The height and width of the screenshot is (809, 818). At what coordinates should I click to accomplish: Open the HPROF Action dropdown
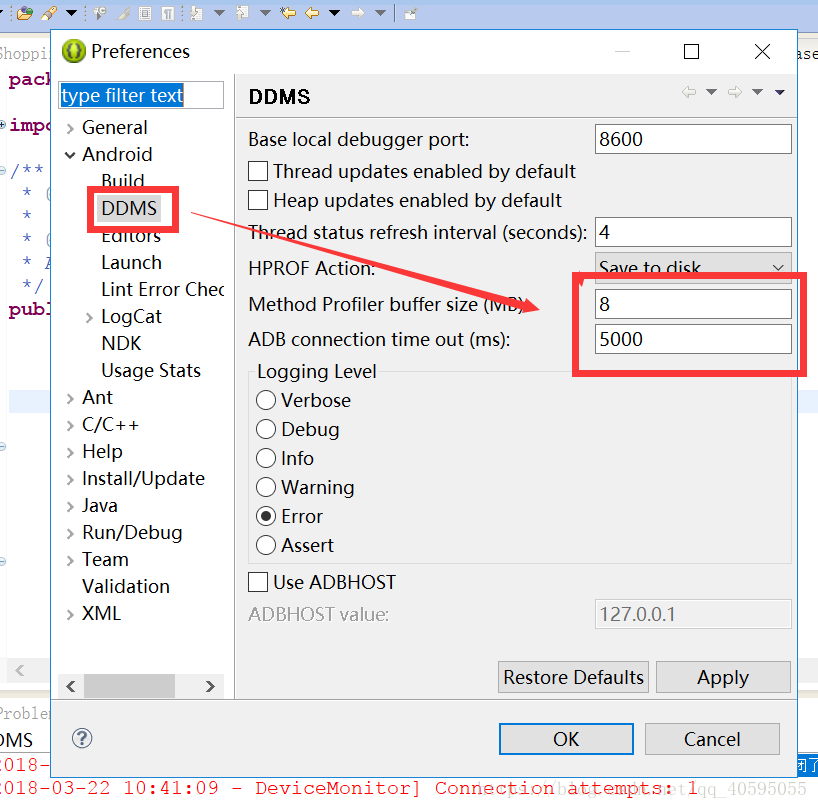[x=693, y=268]
